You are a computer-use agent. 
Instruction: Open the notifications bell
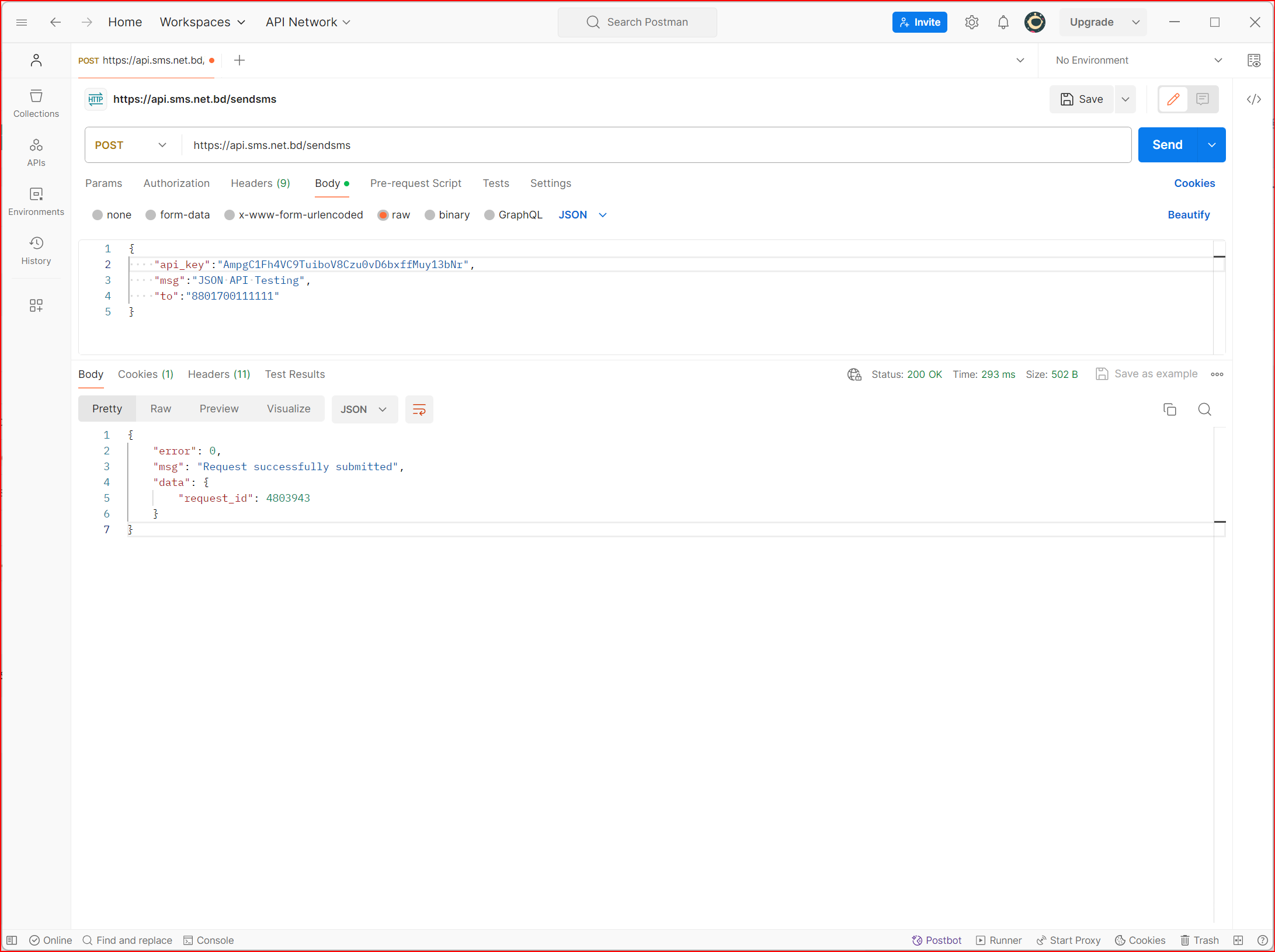coord(1003,22)
